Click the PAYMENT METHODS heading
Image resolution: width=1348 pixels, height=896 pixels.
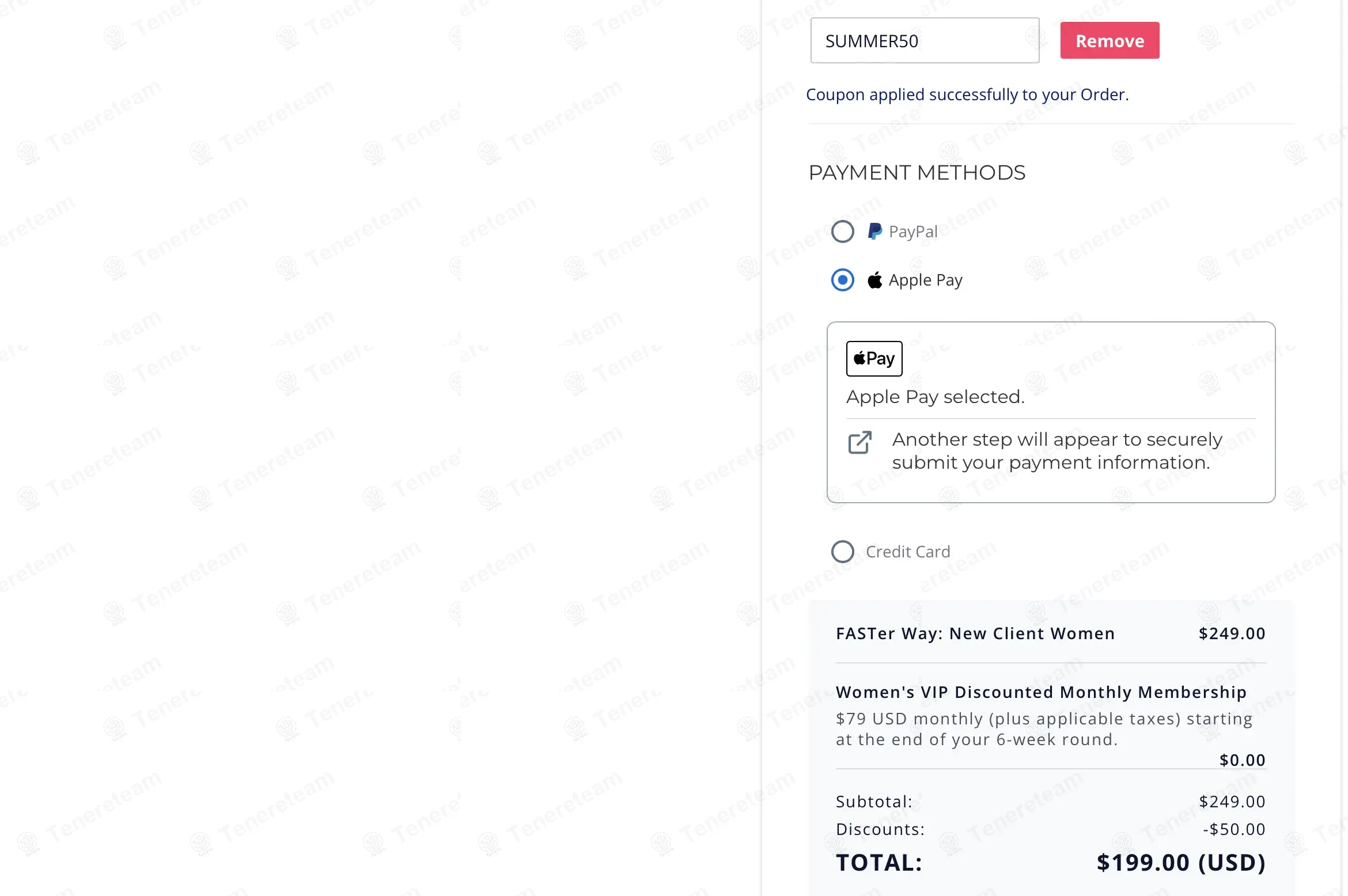click(917, 173)
